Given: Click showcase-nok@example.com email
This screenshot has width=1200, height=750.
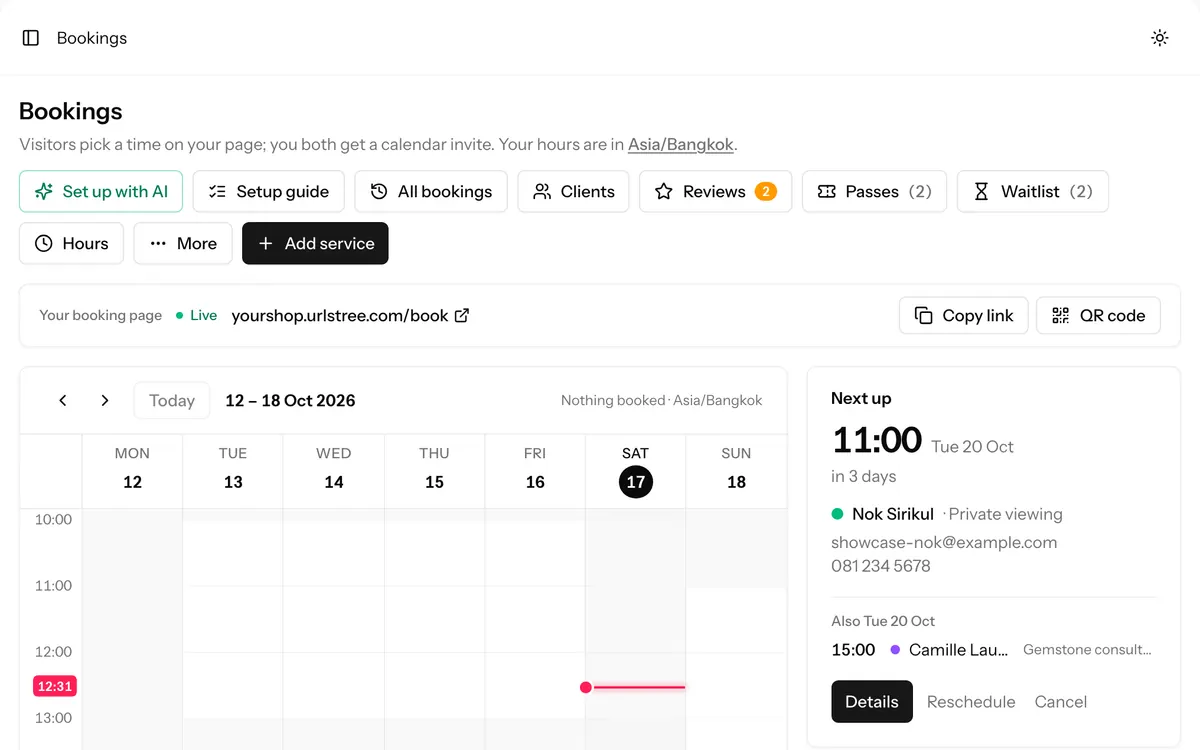Looking at the screenshot, I should point(944,542).
